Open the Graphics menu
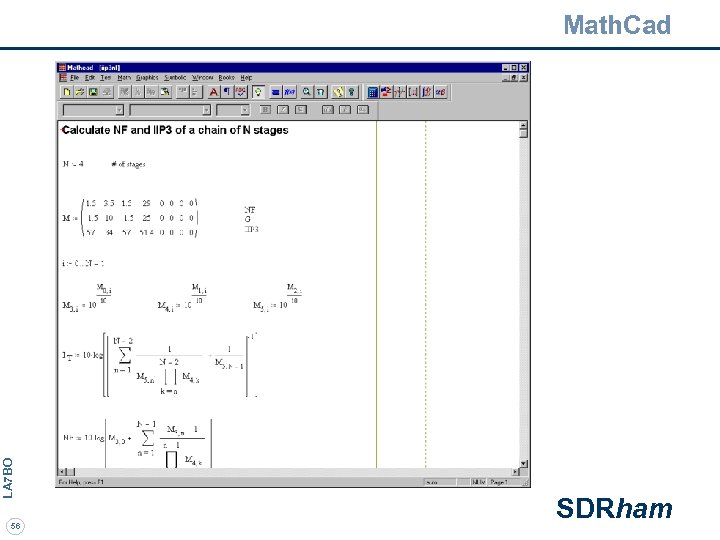Screen dimensions: 720x540 pyautogui.click(x=147, y=78)
